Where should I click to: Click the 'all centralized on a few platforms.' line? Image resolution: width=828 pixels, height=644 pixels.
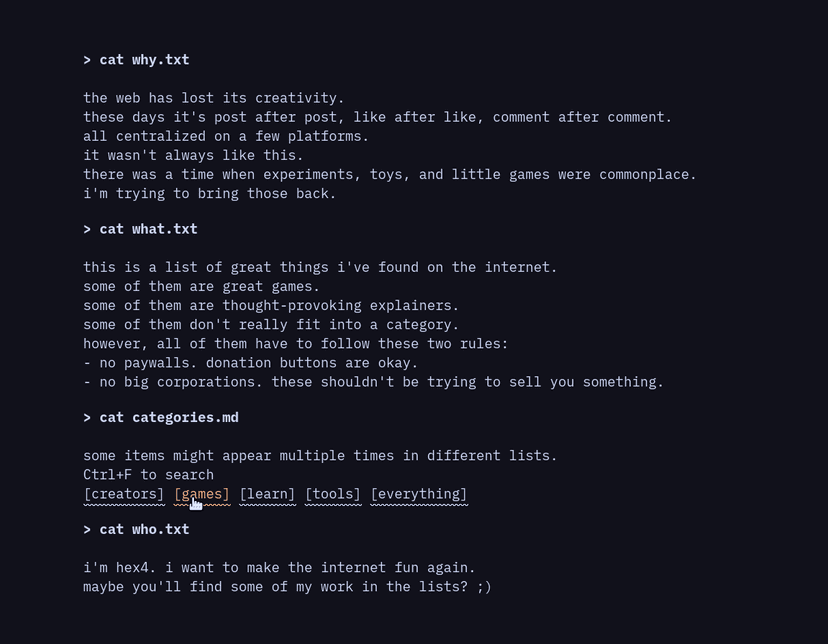[x=226, y=136]
